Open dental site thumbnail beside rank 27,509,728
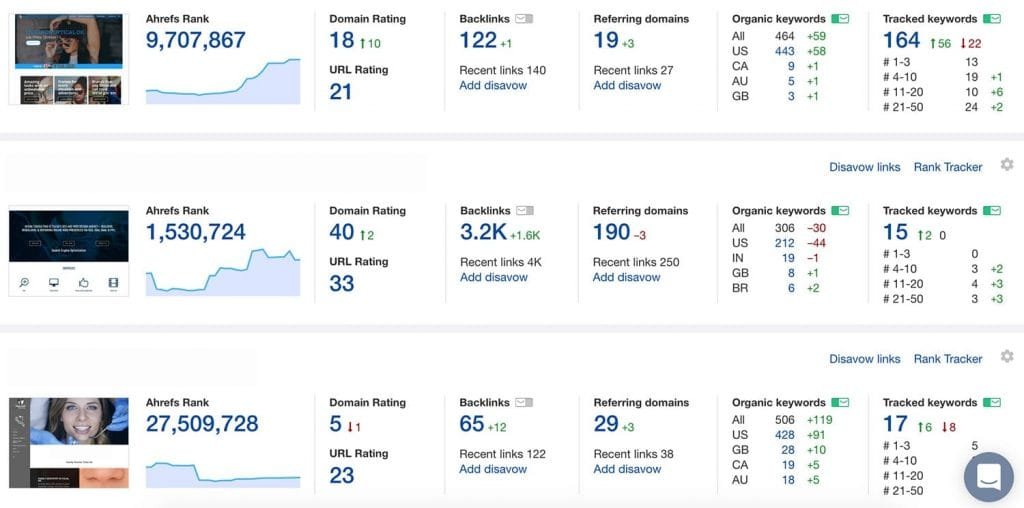This screenshot has width=1024, height=508. [69, 443]
